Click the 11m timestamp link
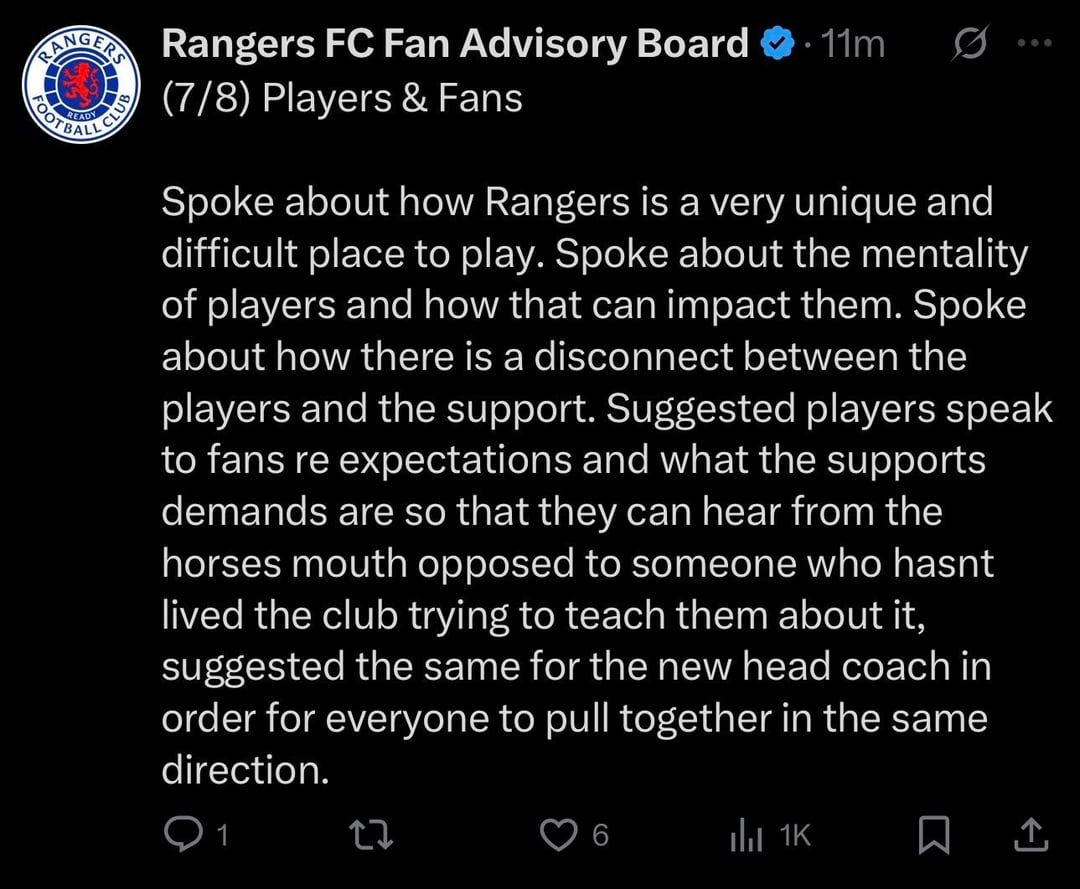 851,45
